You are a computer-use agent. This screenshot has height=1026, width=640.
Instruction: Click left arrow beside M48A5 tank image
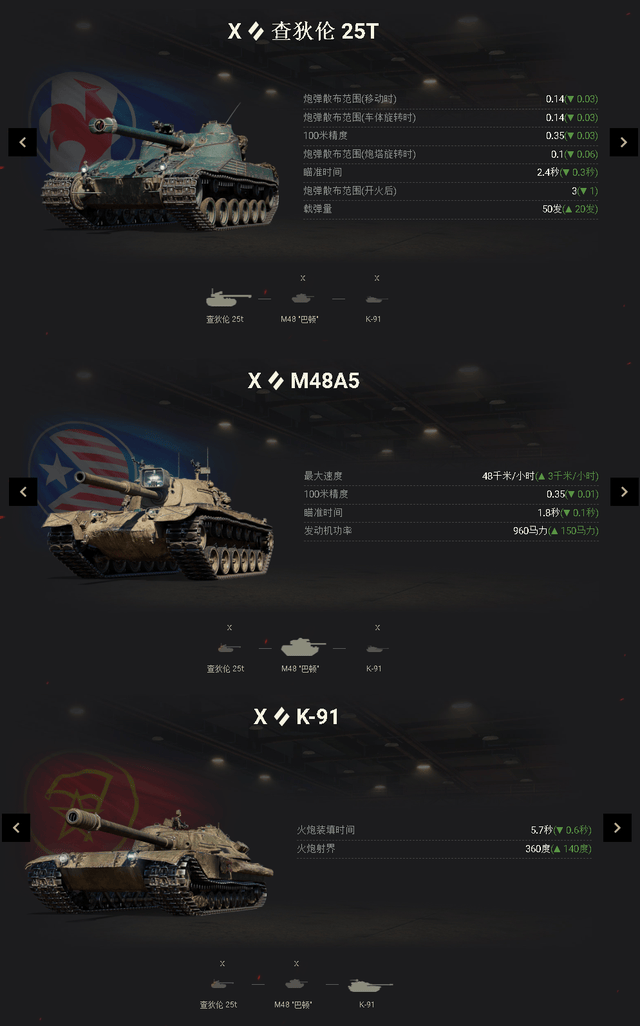click(x=23, y=491)
